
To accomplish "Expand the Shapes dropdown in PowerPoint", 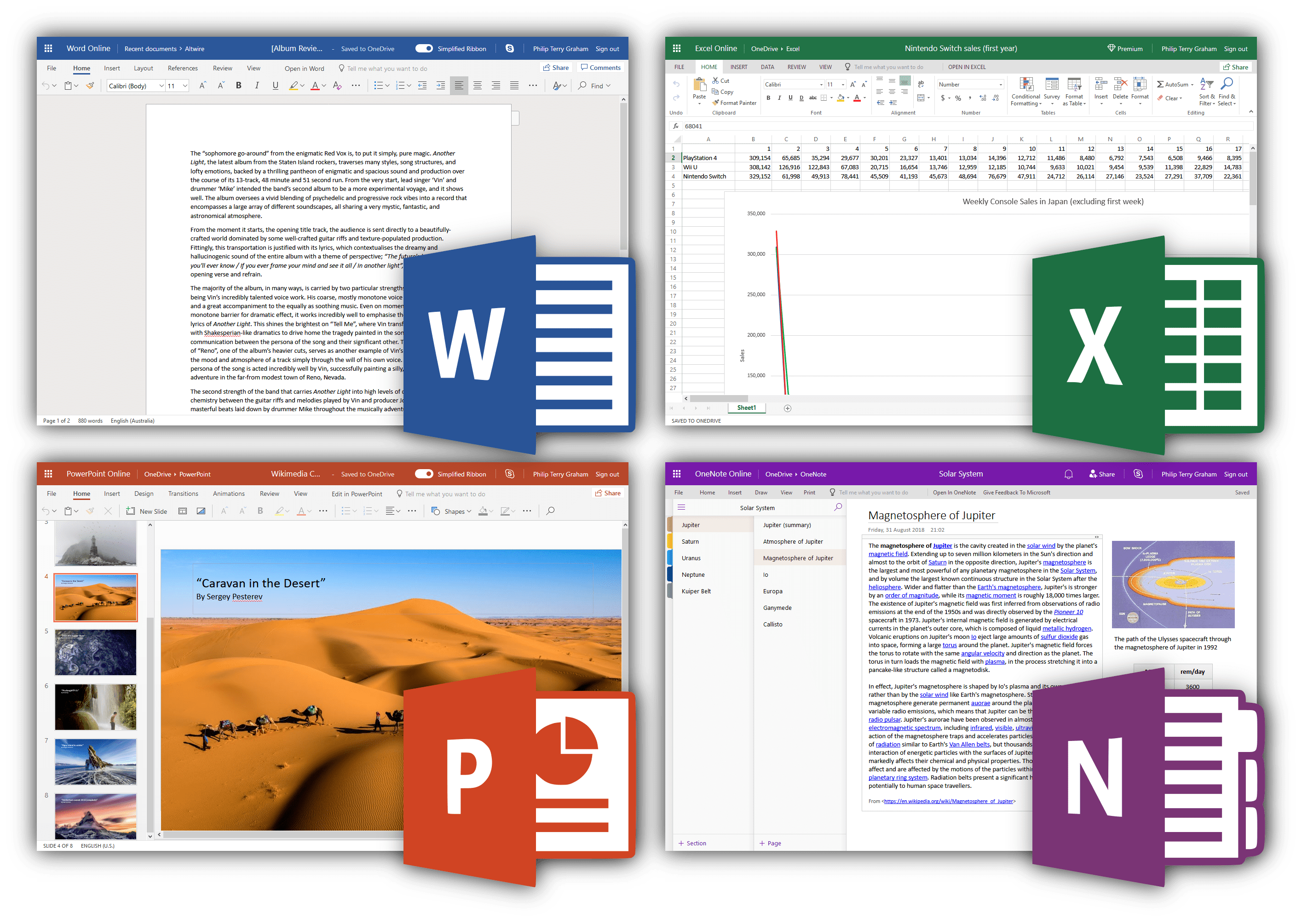I will pyautogui.click(x=469, y=511).
